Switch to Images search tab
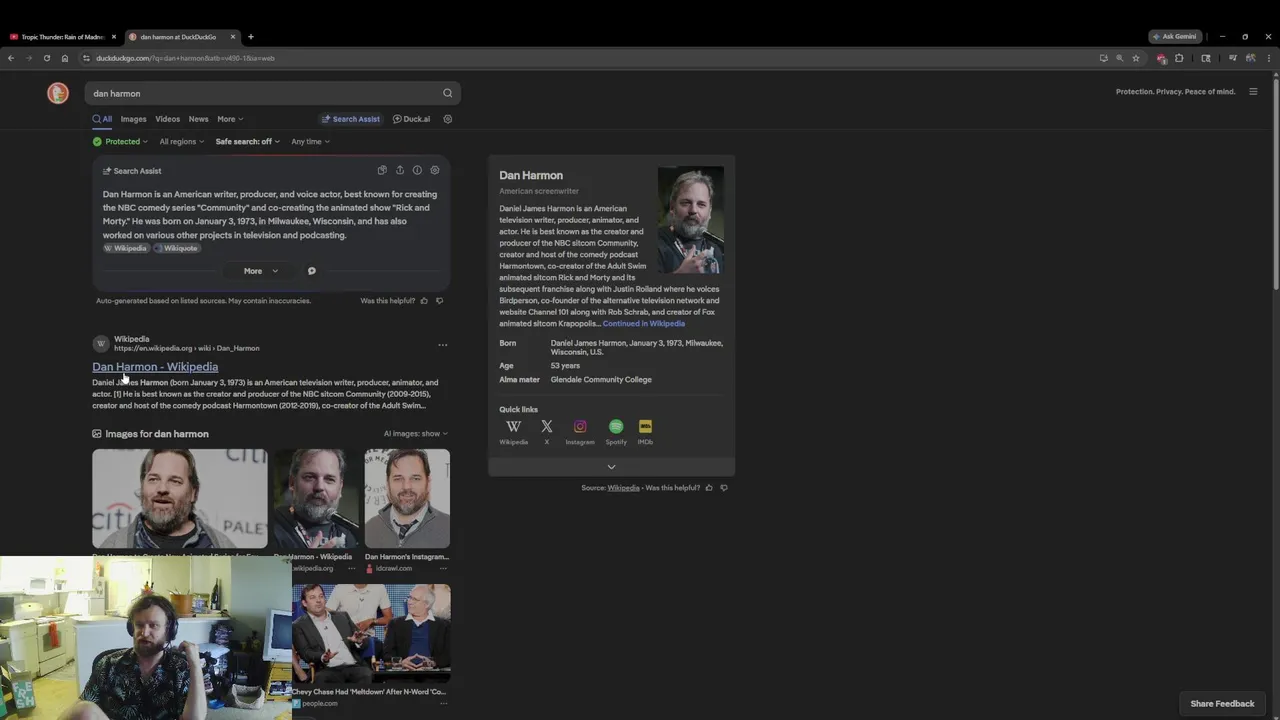 tap(133, 119)
